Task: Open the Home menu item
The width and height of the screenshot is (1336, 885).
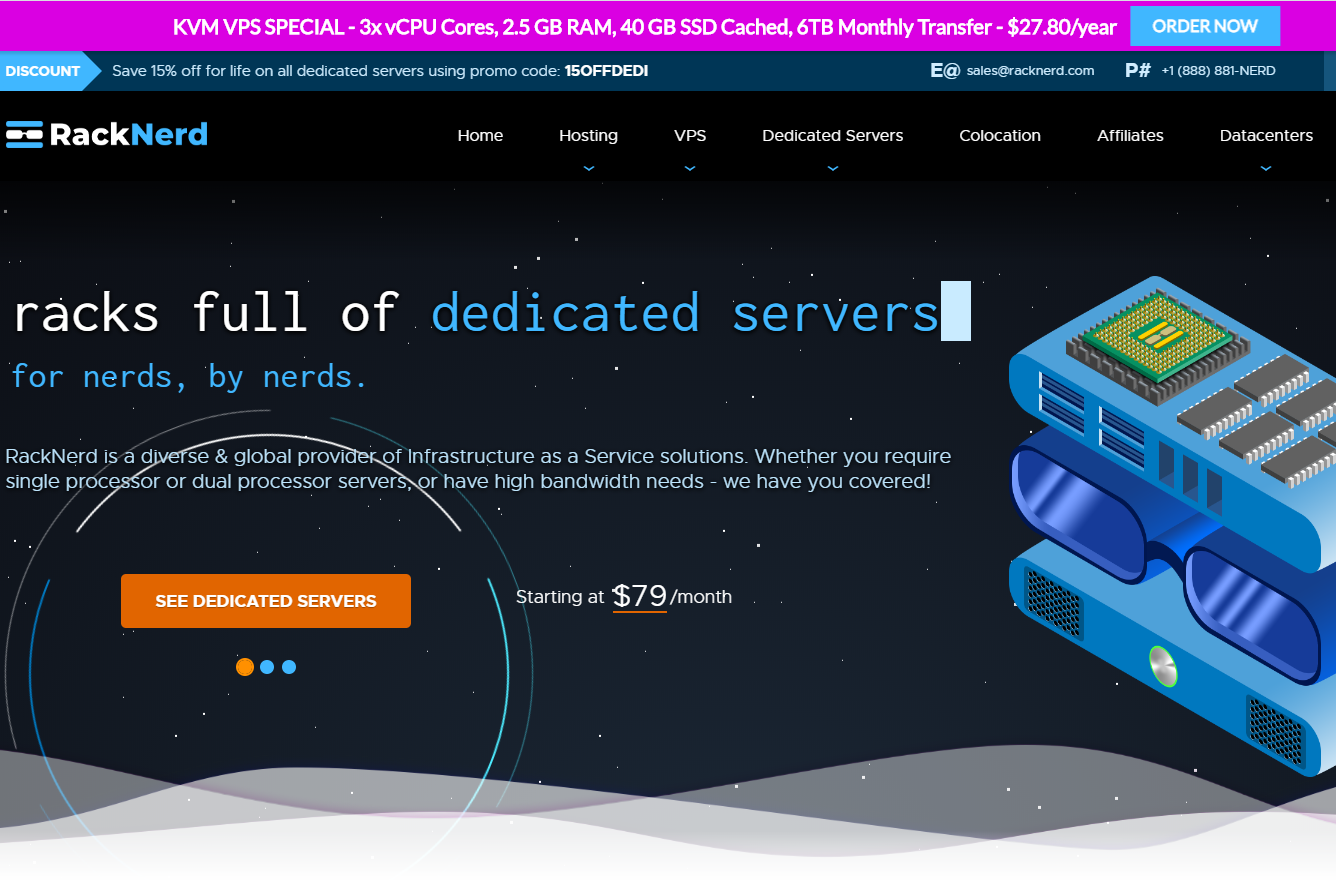Action: [480, 136]
